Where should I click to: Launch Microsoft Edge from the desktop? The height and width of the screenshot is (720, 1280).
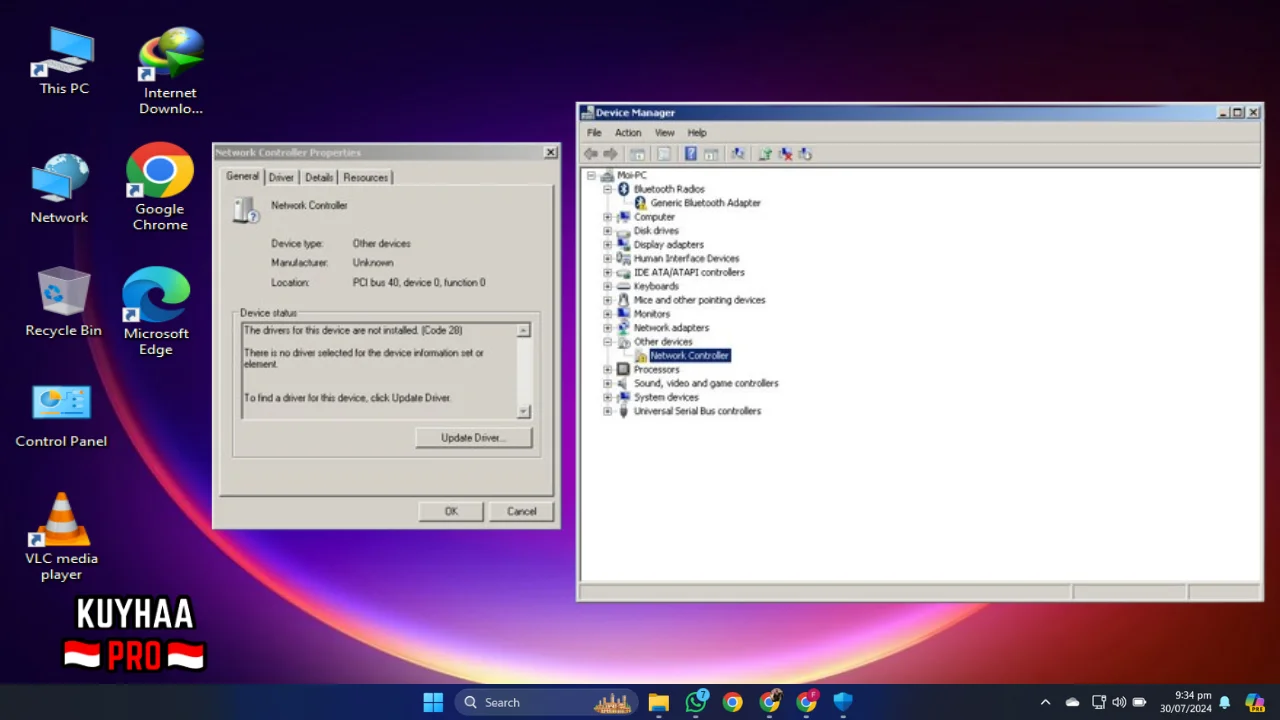coord(156,311)
